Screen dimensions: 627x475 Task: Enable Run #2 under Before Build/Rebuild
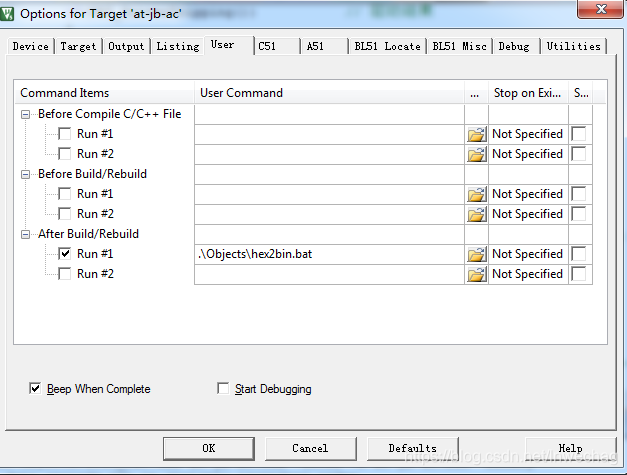tap(65, 214)
